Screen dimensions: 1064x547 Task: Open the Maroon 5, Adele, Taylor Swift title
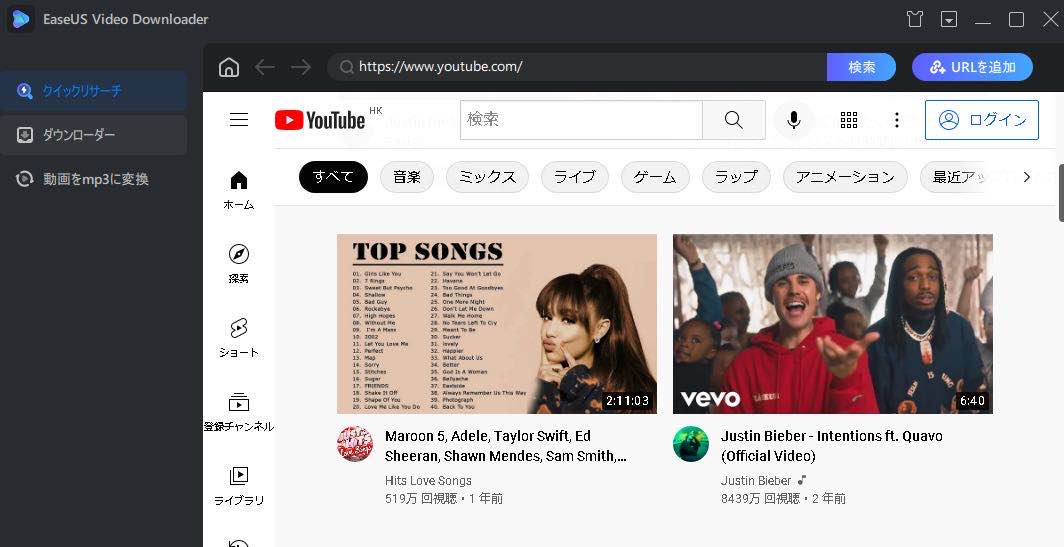[x=506, y=446]
